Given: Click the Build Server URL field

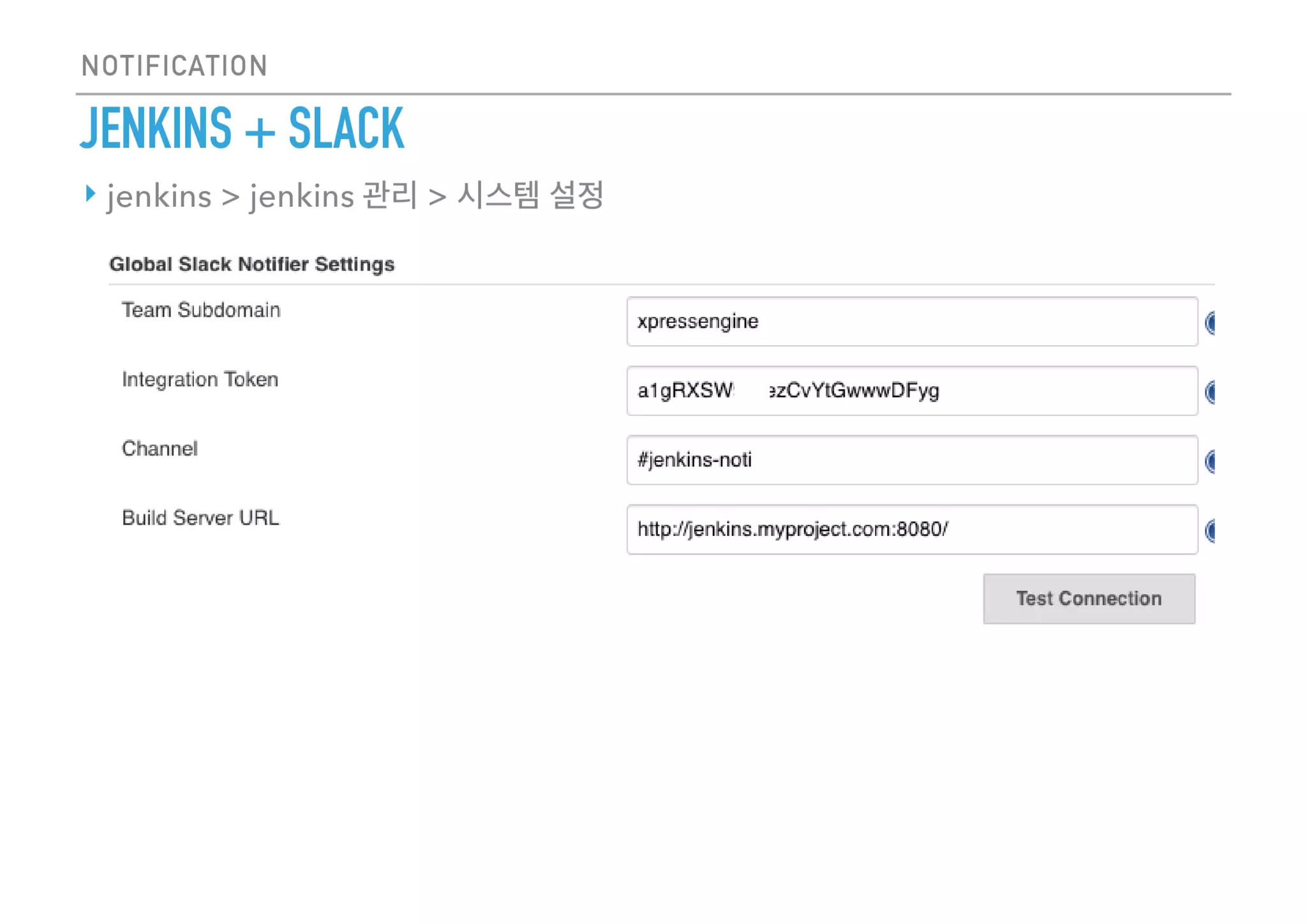Looking at the screenshot, I should click(x=912, y=530).
